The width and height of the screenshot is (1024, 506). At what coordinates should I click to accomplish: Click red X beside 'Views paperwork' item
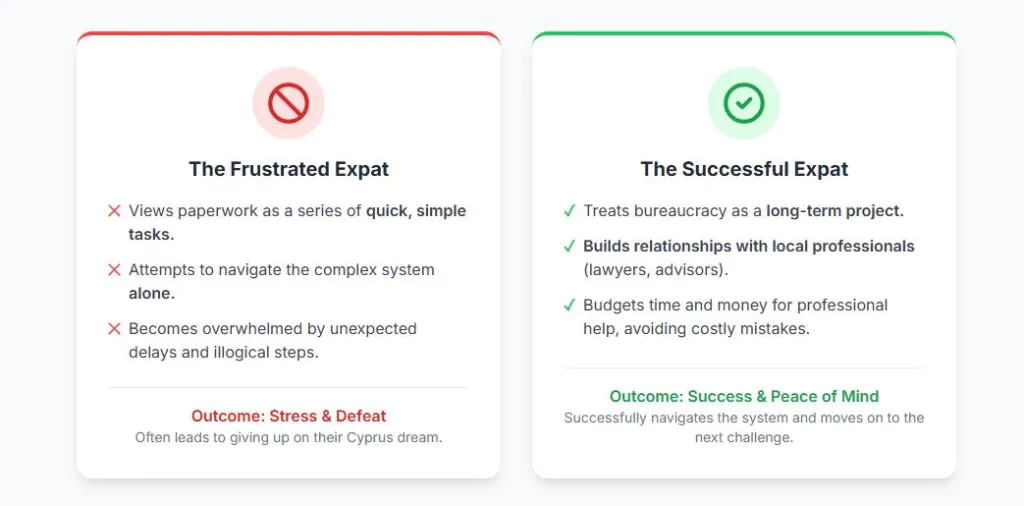114,211
